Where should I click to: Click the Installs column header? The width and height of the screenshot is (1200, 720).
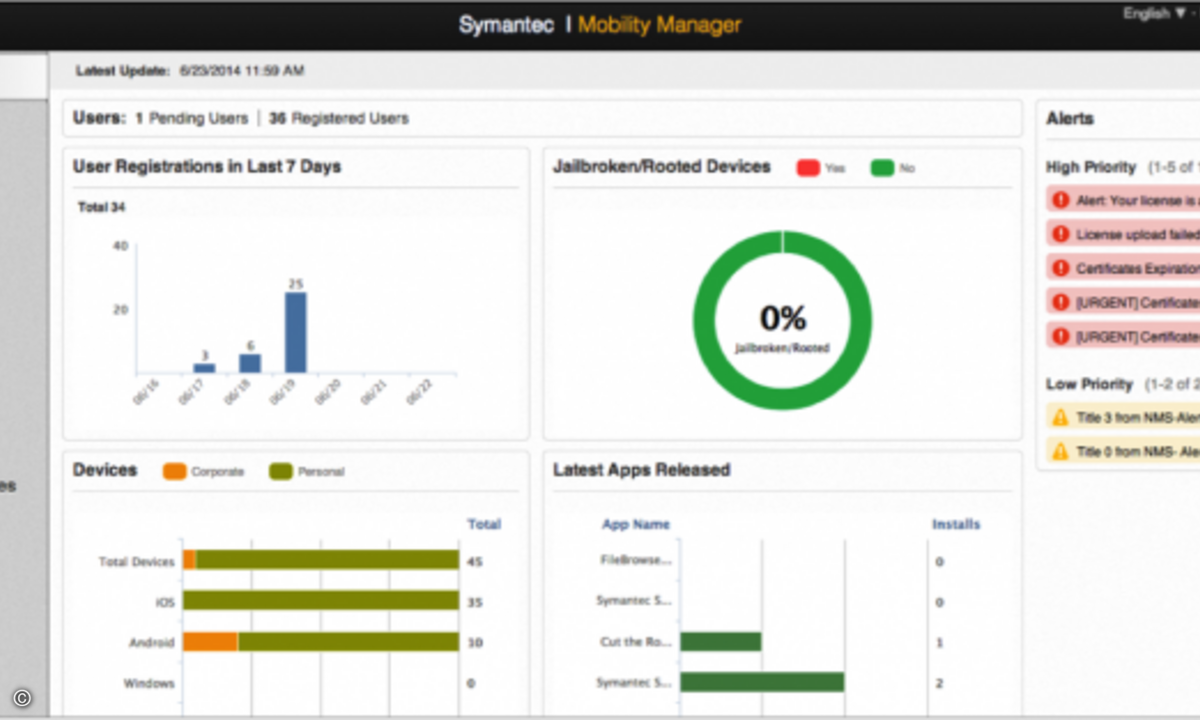coord(956,524)
